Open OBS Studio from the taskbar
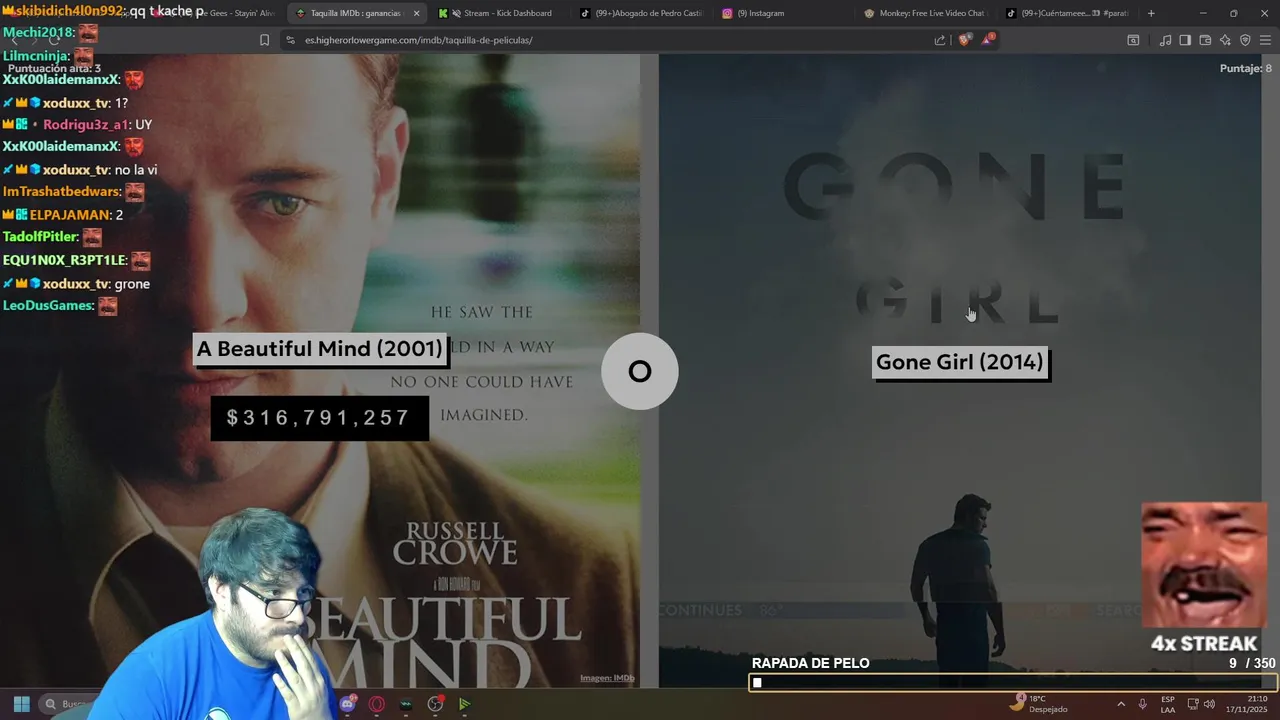The image size is (1280, 720). tap(435, 704)
